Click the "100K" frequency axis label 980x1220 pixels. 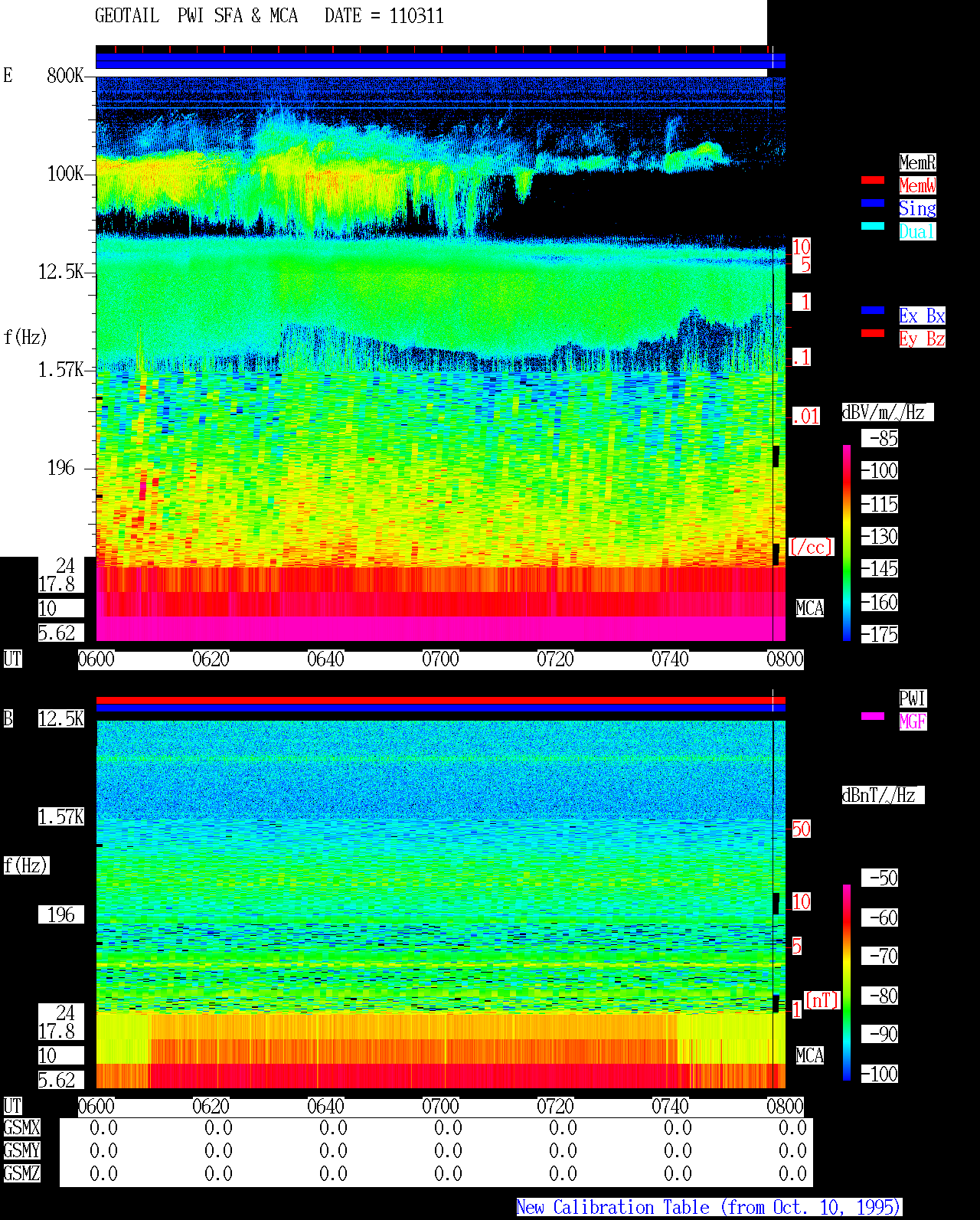66,174
